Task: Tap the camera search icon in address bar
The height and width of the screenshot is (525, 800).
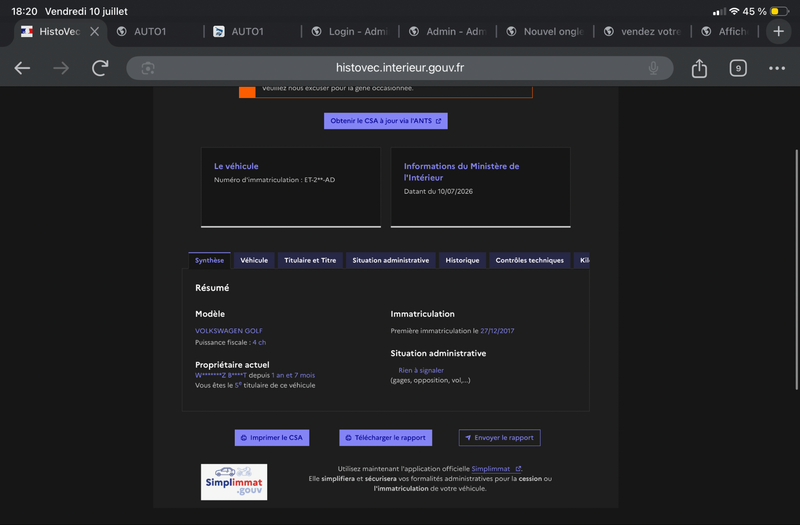Action: pyautogui.click(x=148, y=68)
